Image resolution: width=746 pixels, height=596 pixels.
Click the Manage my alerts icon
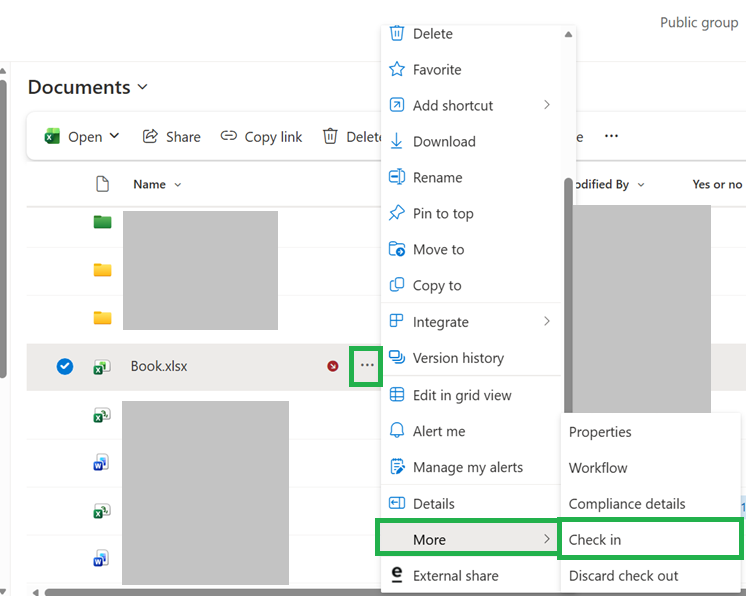[x=397, y=467]
